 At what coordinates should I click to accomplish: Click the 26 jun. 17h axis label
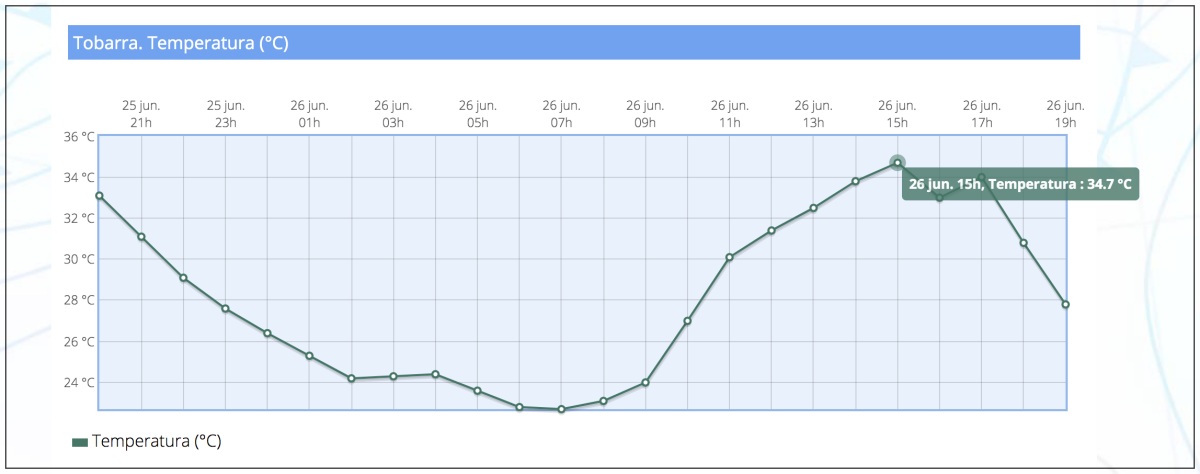coord(982,114)
